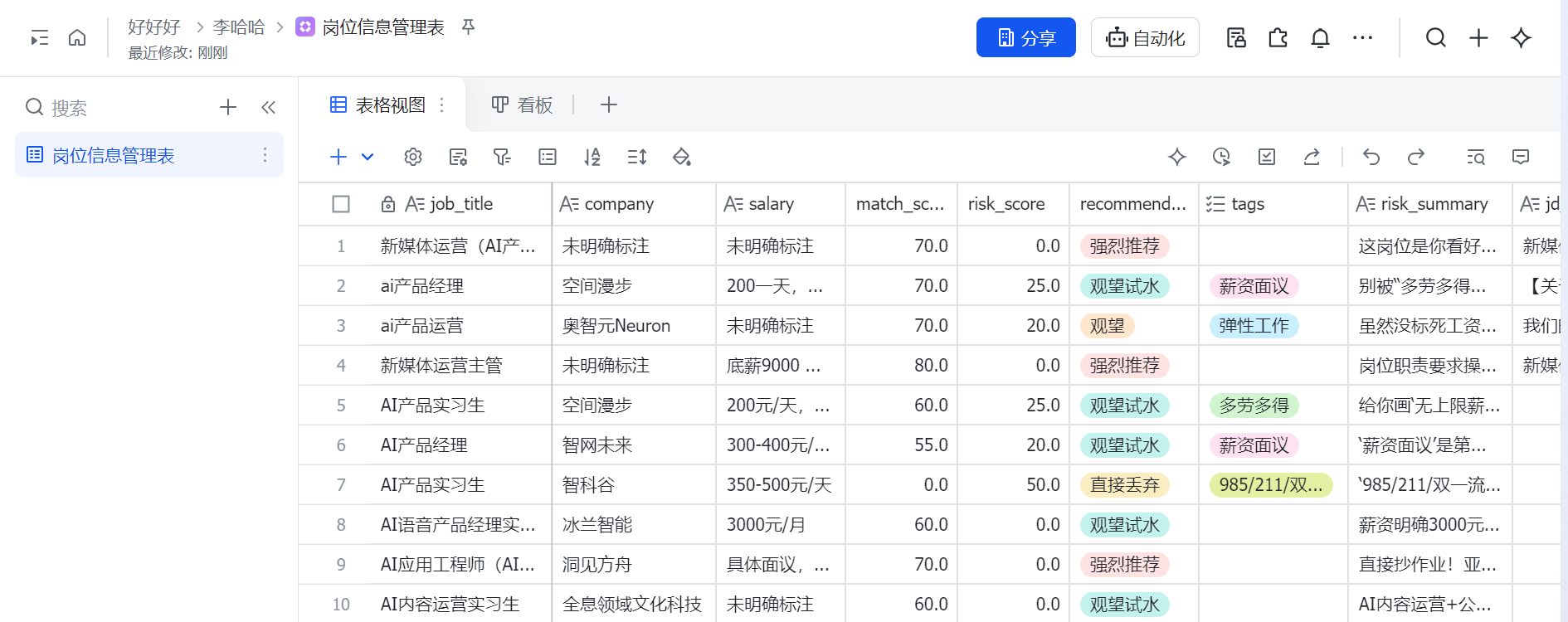Open find-in-table search icon
This screenshot has width=1568, height=622.
coord(1476,157)
